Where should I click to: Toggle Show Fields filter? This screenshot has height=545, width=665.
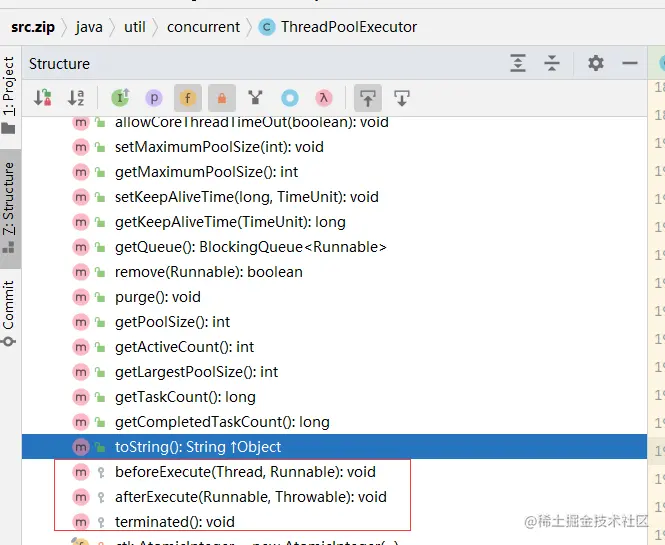(x=188, y=98)
